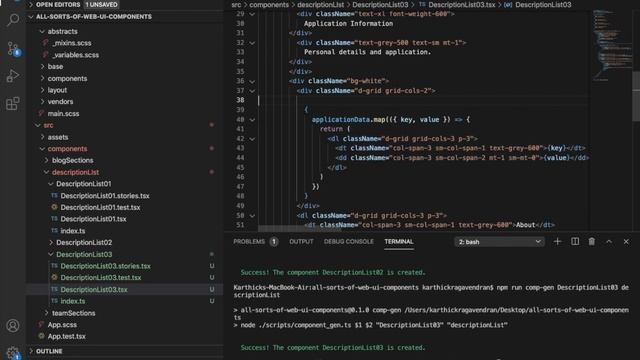Collapse the descriptionList folder
Screen dimensions: 640x360
[x=75, y=172]
